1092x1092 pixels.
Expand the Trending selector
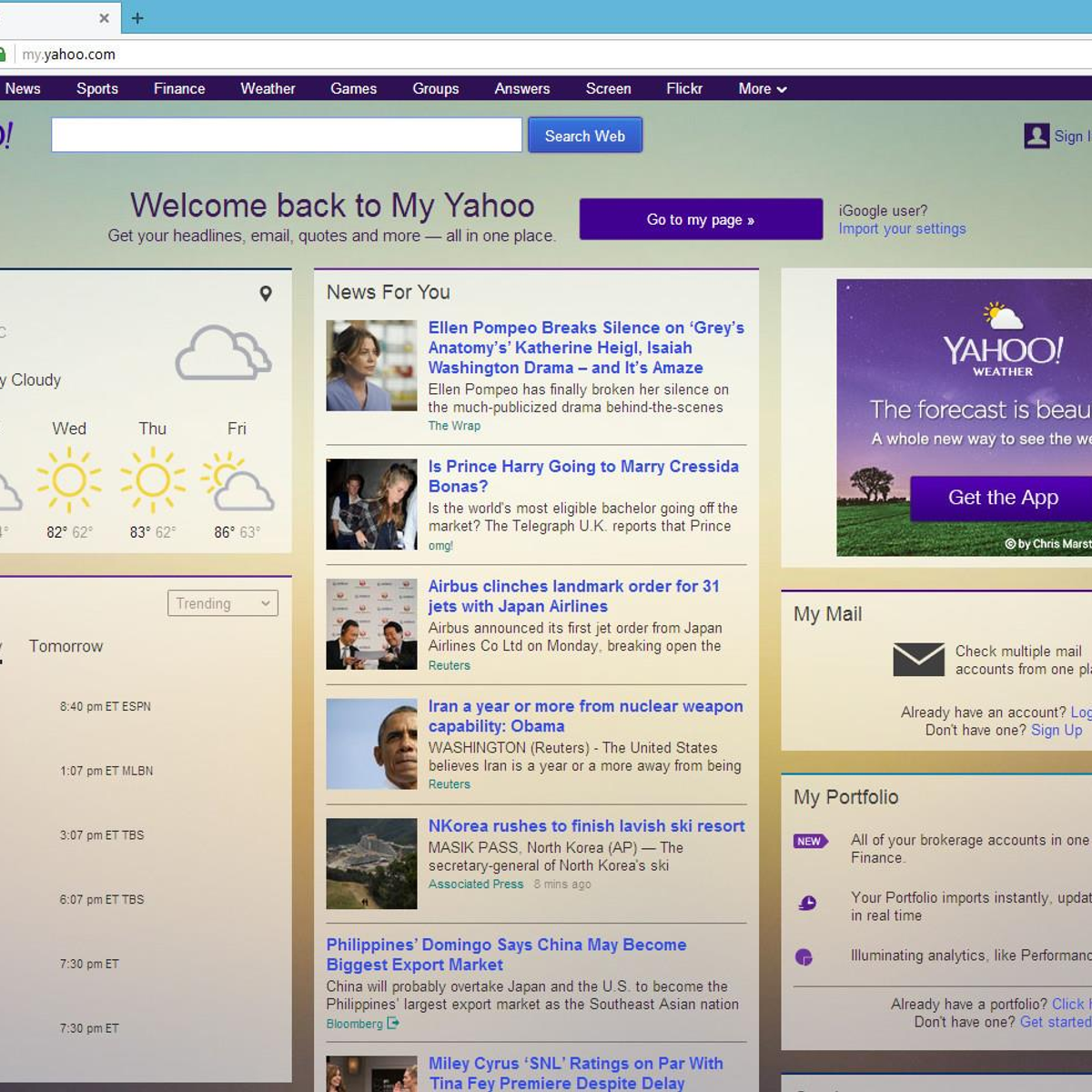(x=222, y=603)
